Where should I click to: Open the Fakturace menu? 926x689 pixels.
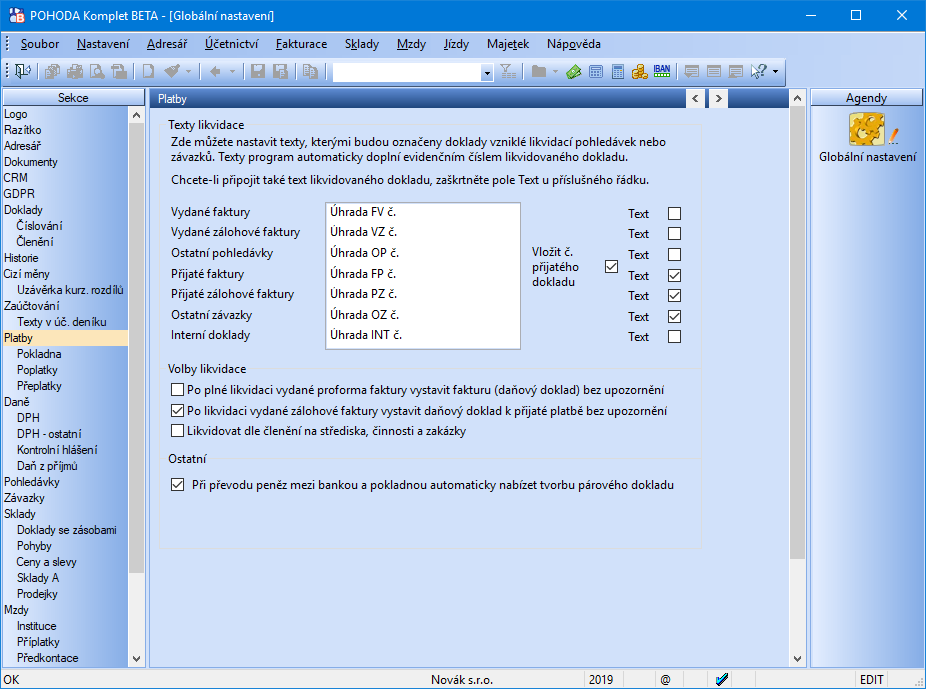(301, 44)
